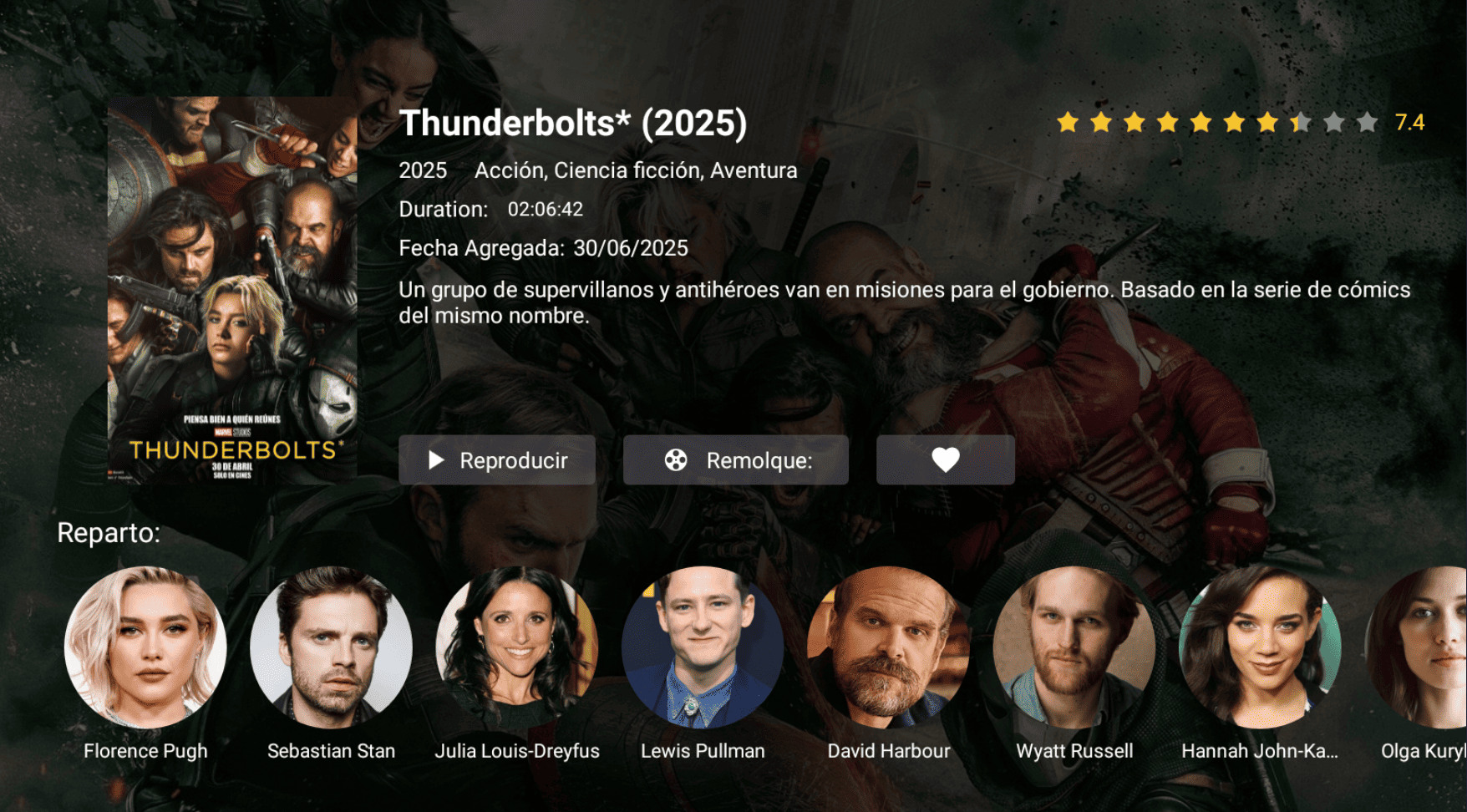Open the Thunderbolts movie poster

(232, 290)
